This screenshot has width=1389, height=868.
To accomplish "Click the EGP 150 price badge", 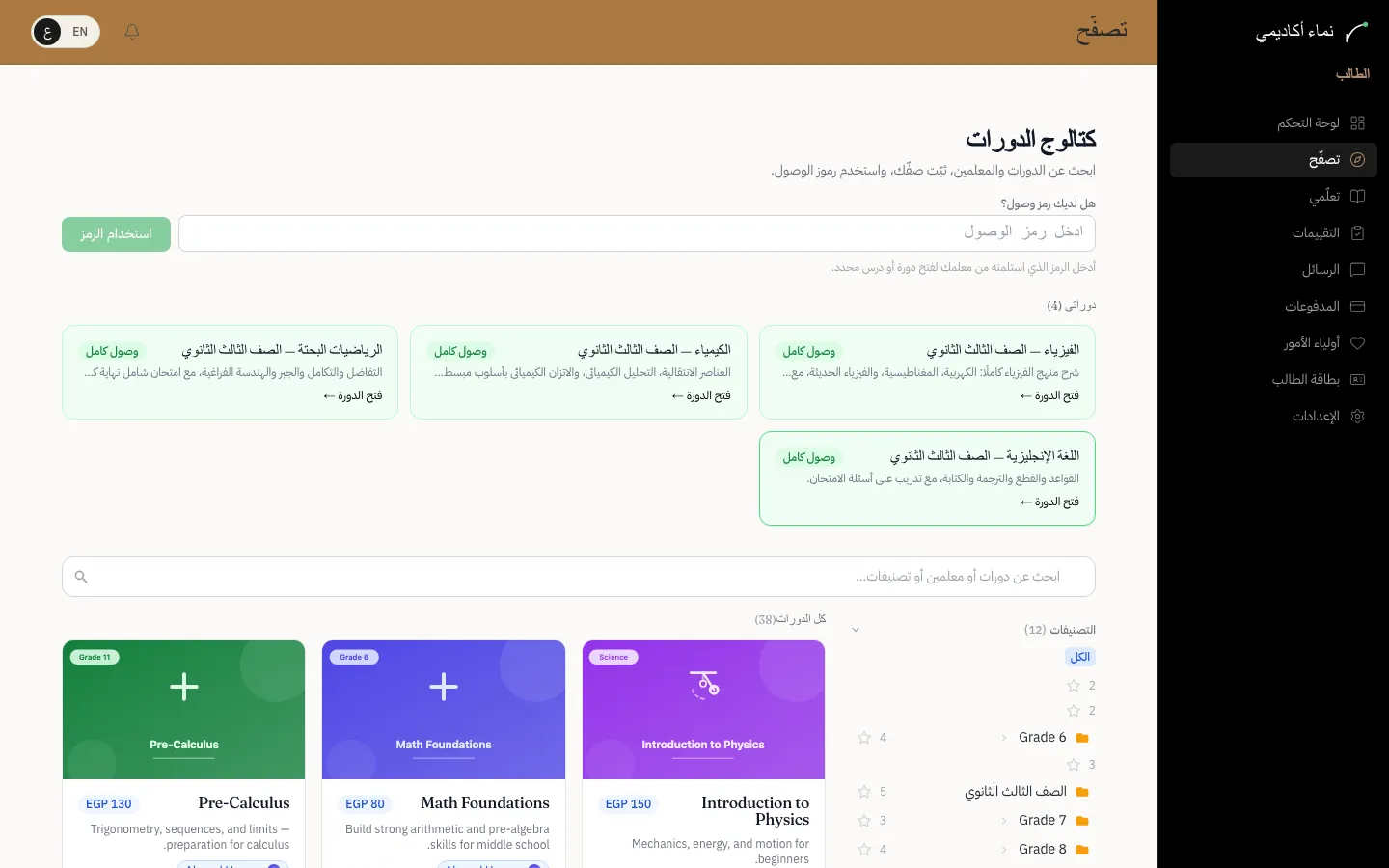I will pos(629,804).
